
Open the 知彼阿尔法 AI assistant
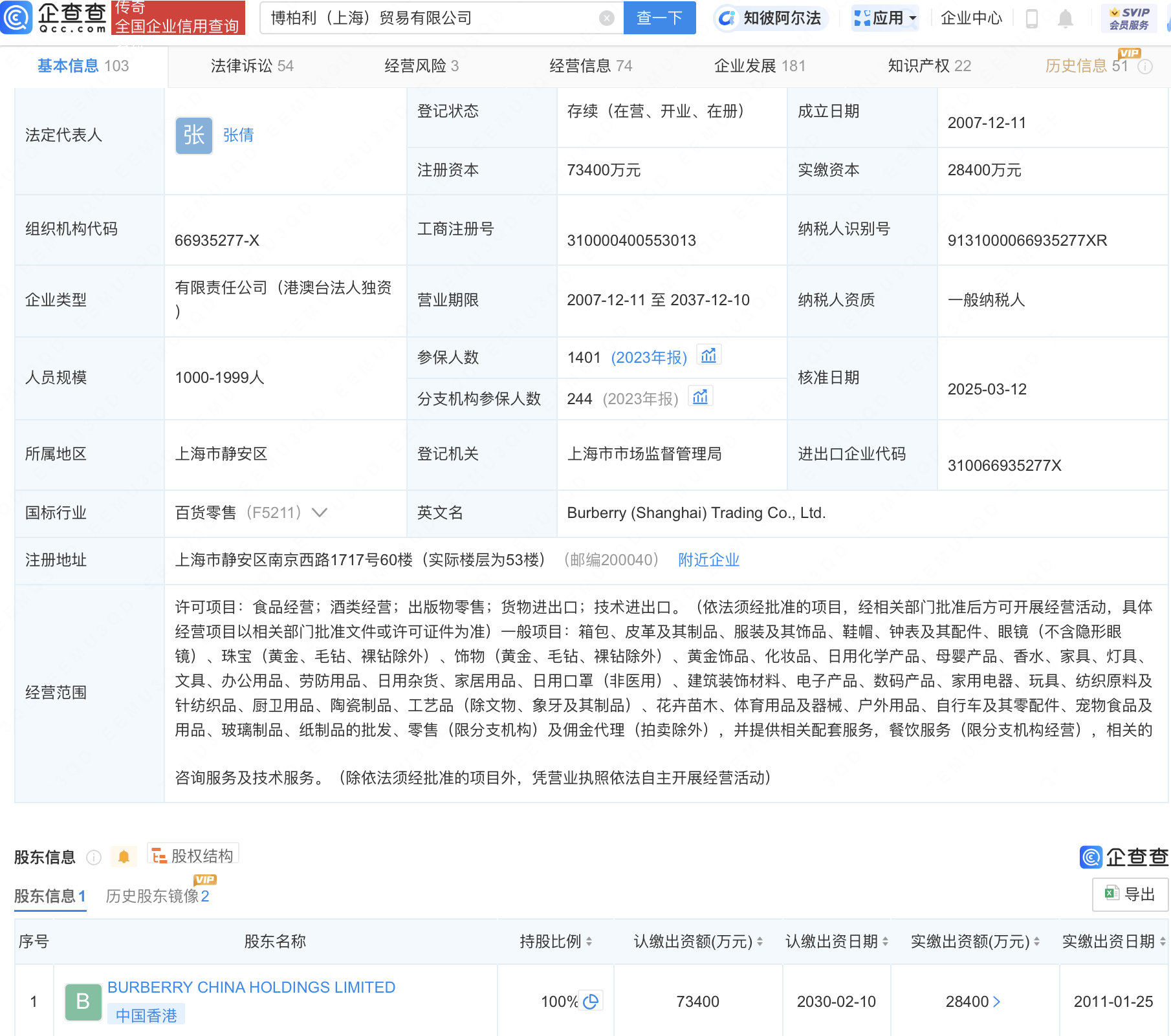click(x=770, y=18)
